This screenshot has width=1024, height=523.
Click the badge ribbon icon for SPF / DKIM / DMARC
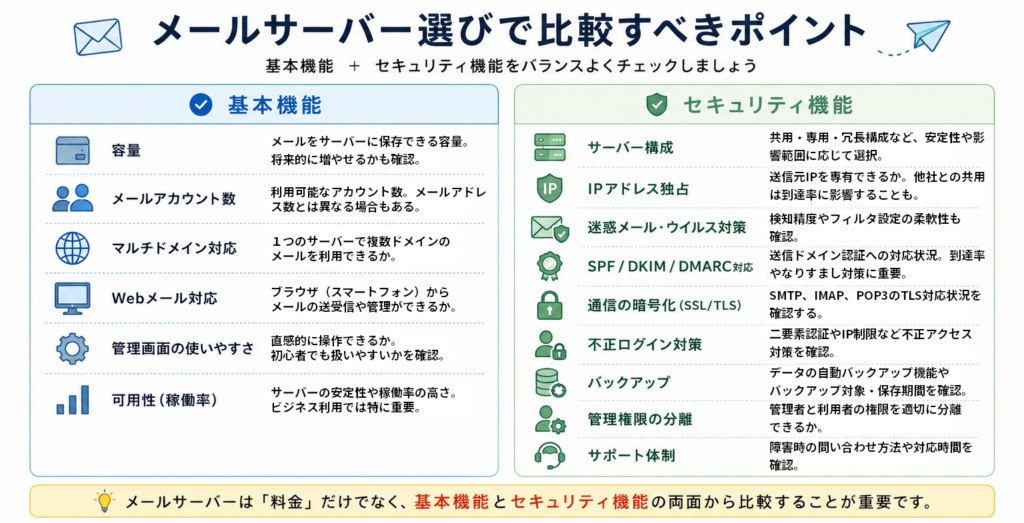click(x=550, y=266)
